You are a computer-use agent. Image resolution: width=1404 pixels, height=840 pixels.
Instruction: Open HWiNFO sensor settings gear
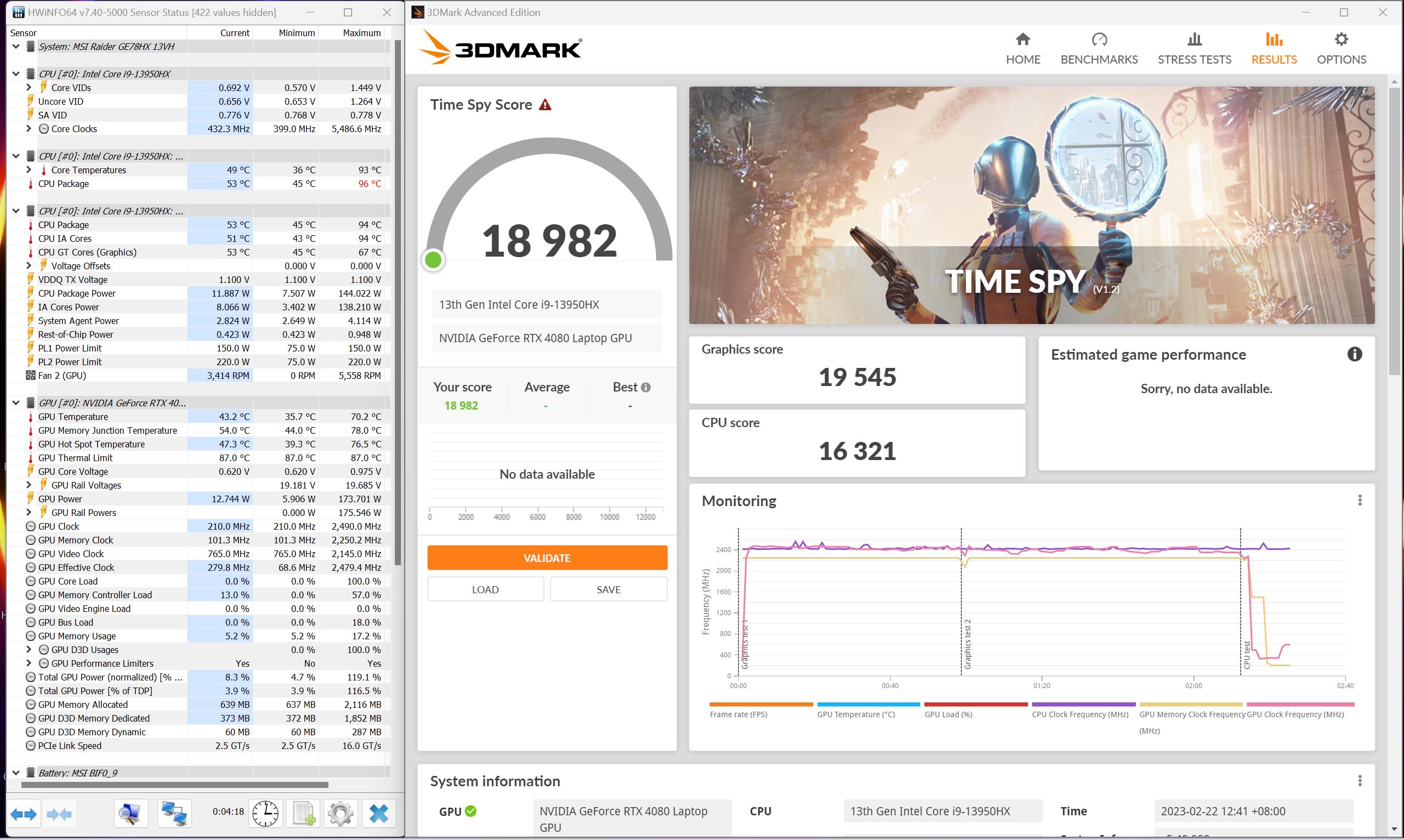(x=340, y=814)
